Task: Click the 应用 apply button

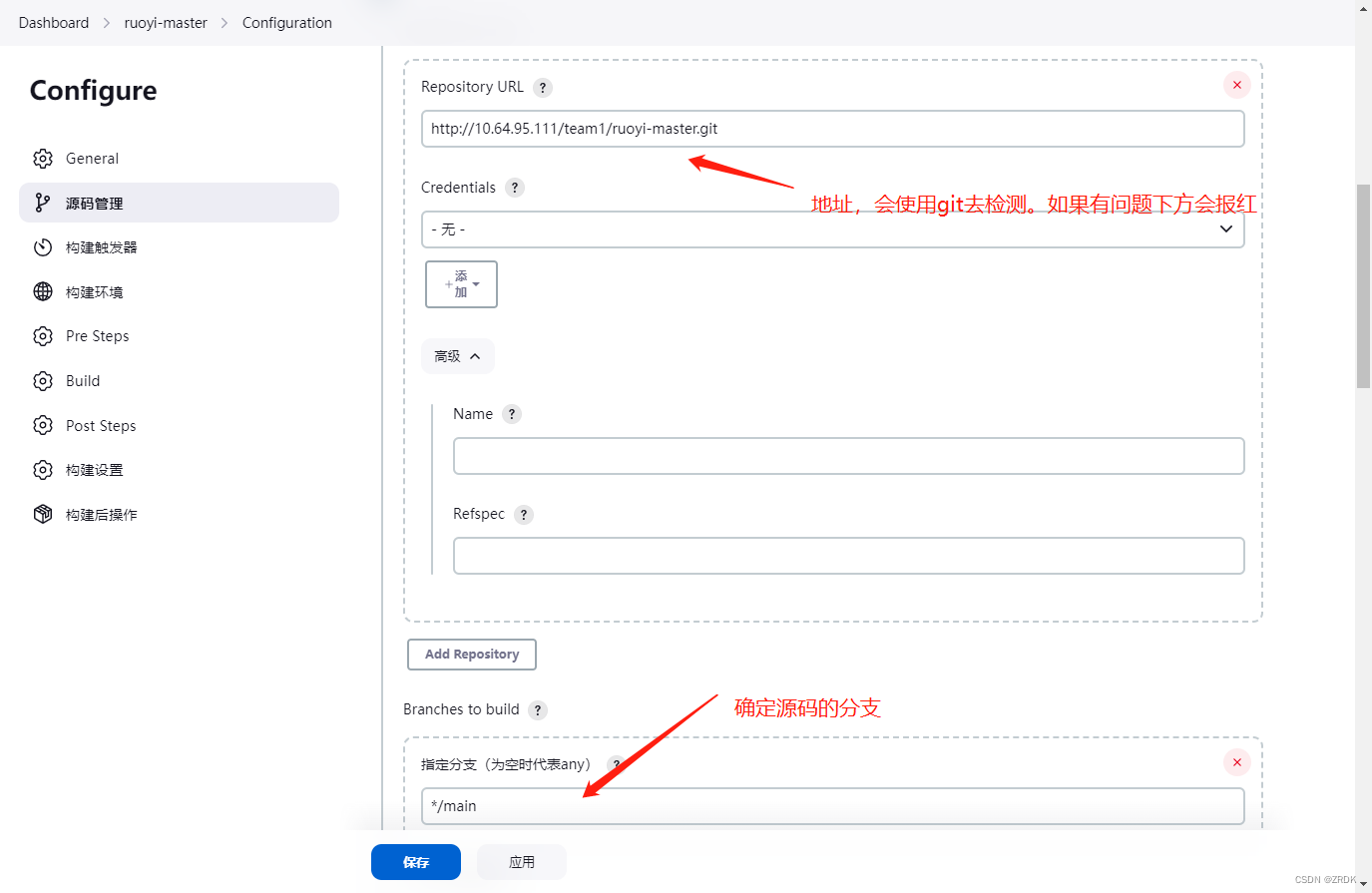Action: click(x=522, y=862)
